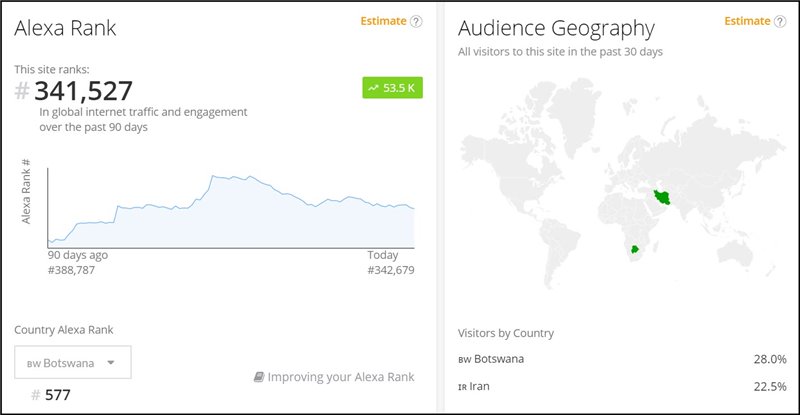Click the #342,679 rank value
This screenshot has width=800, height=415.
point(391,270)
